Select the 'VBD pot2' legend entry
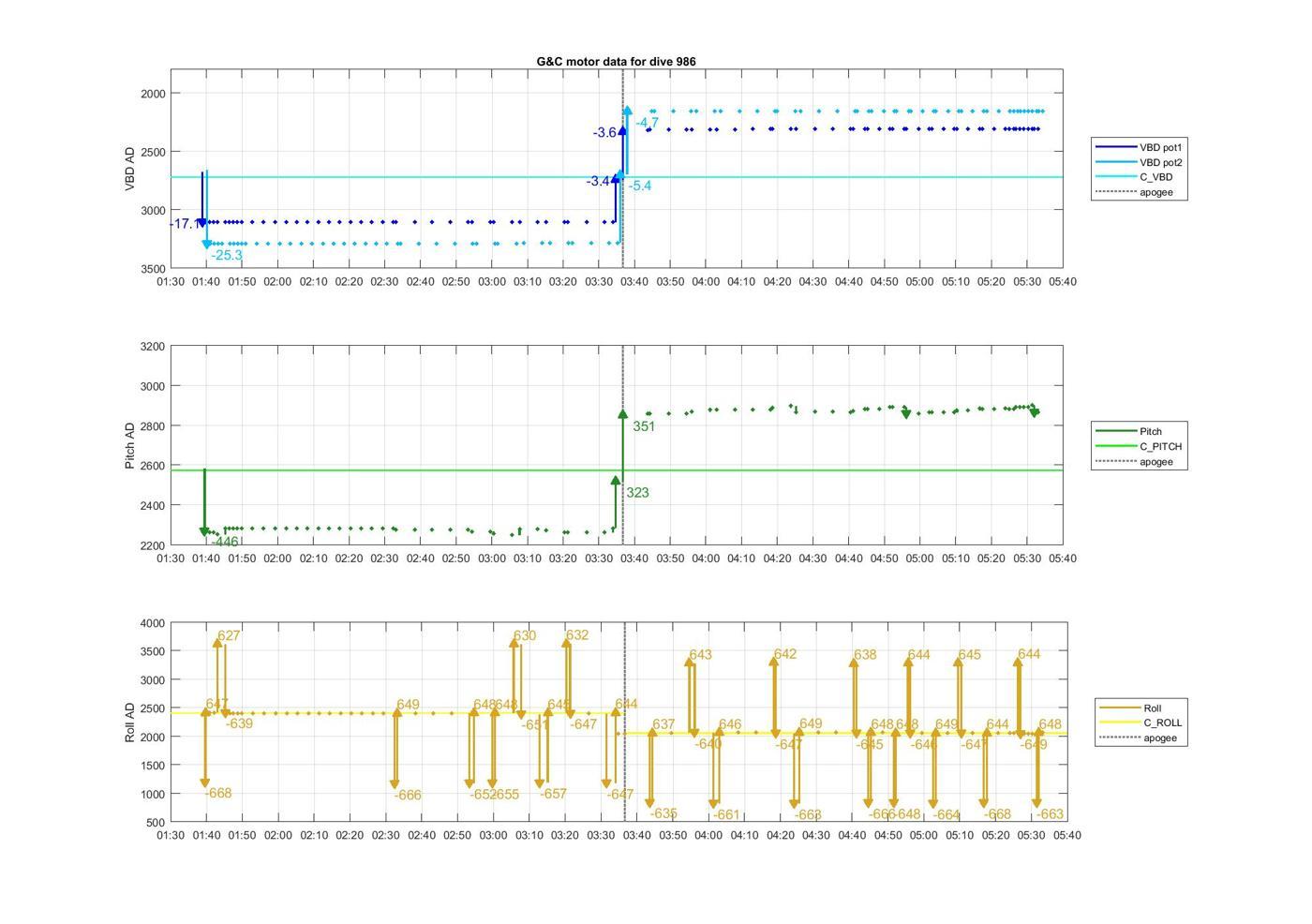The width and height of the screenshot is (1312, 924). [1140, 162]
